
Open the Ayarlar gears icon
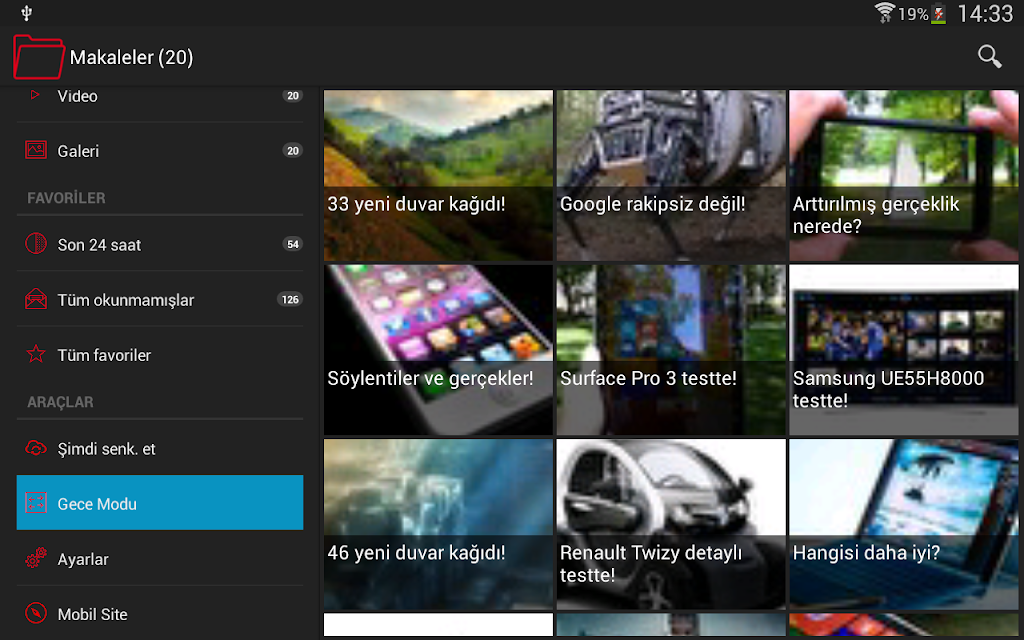[36, 558]
